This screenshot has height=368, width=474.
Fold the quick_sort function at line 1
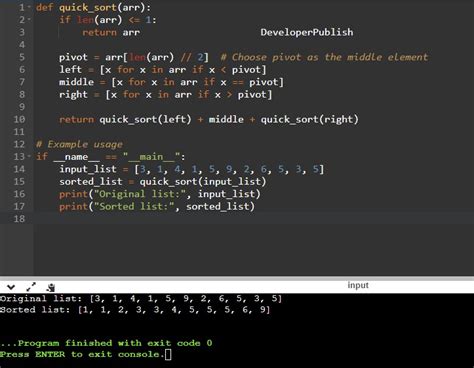(x=29, y=7)
